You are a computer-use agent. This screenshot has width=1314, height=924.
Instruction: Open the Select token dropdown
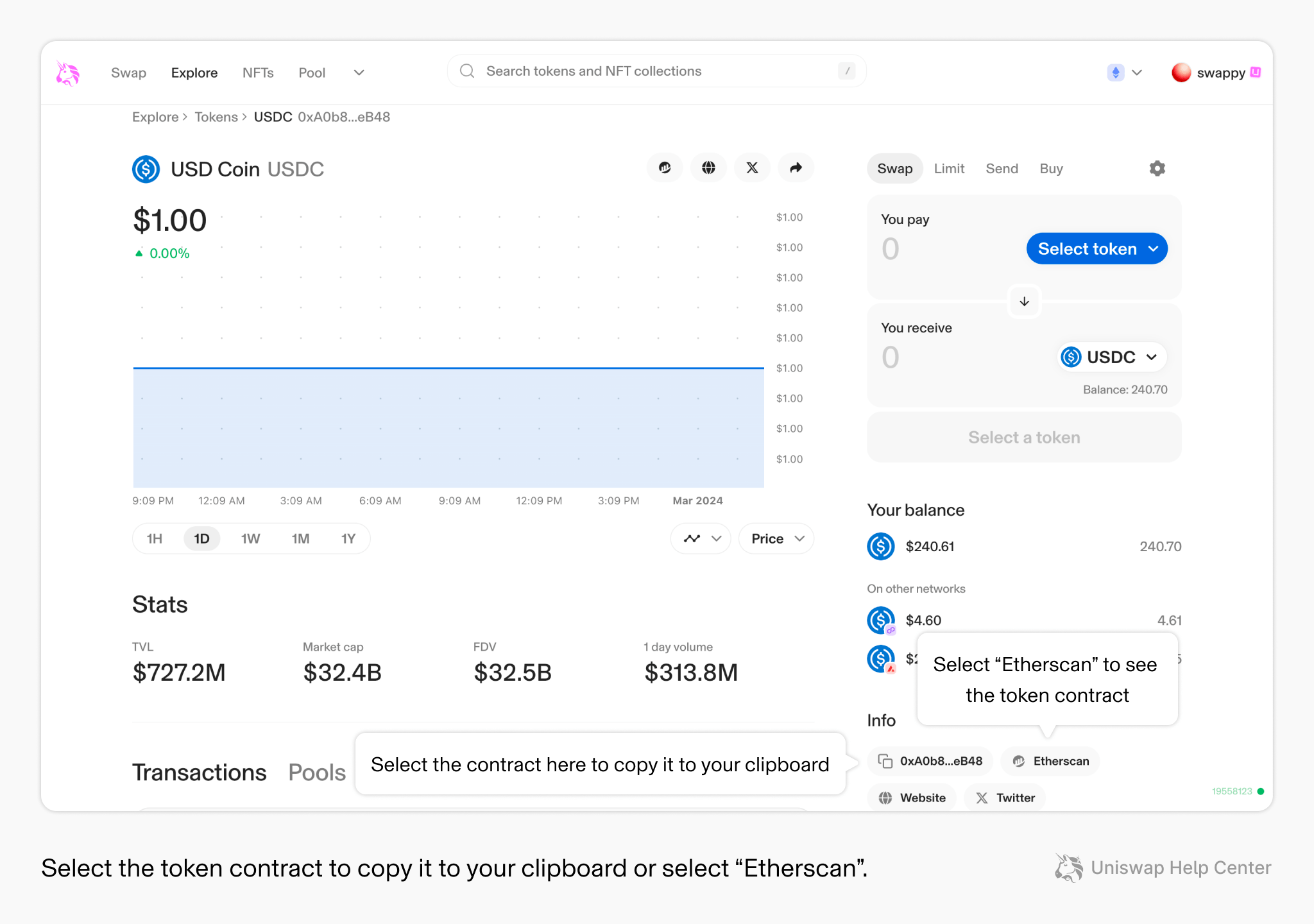pos(1096,249)
